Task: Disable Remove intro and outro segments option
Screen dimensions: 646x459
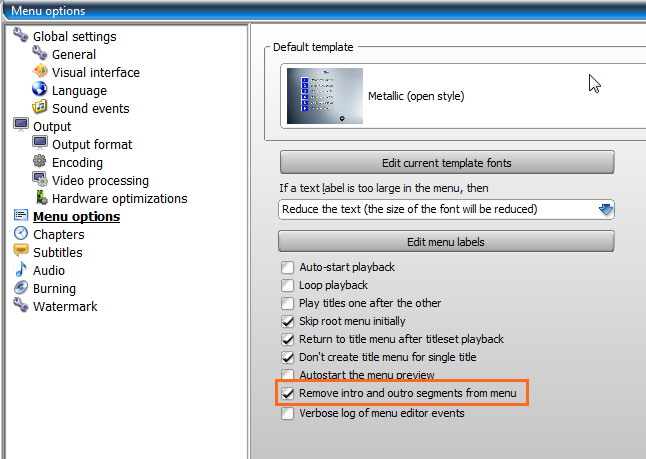Action: pyautogui.click(x=288, y=393)
